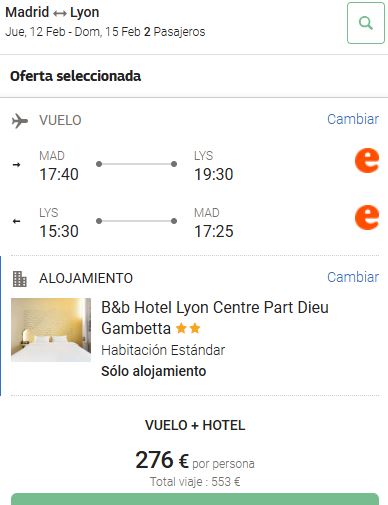Click the easyJet logo on outbound flight

click(x=367, y=161)
